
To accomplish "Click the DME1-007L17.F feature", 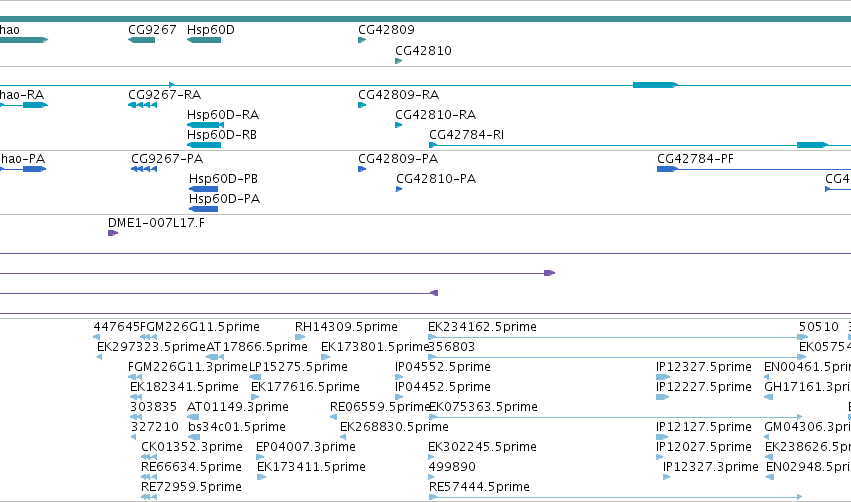I will coord(113,233).
